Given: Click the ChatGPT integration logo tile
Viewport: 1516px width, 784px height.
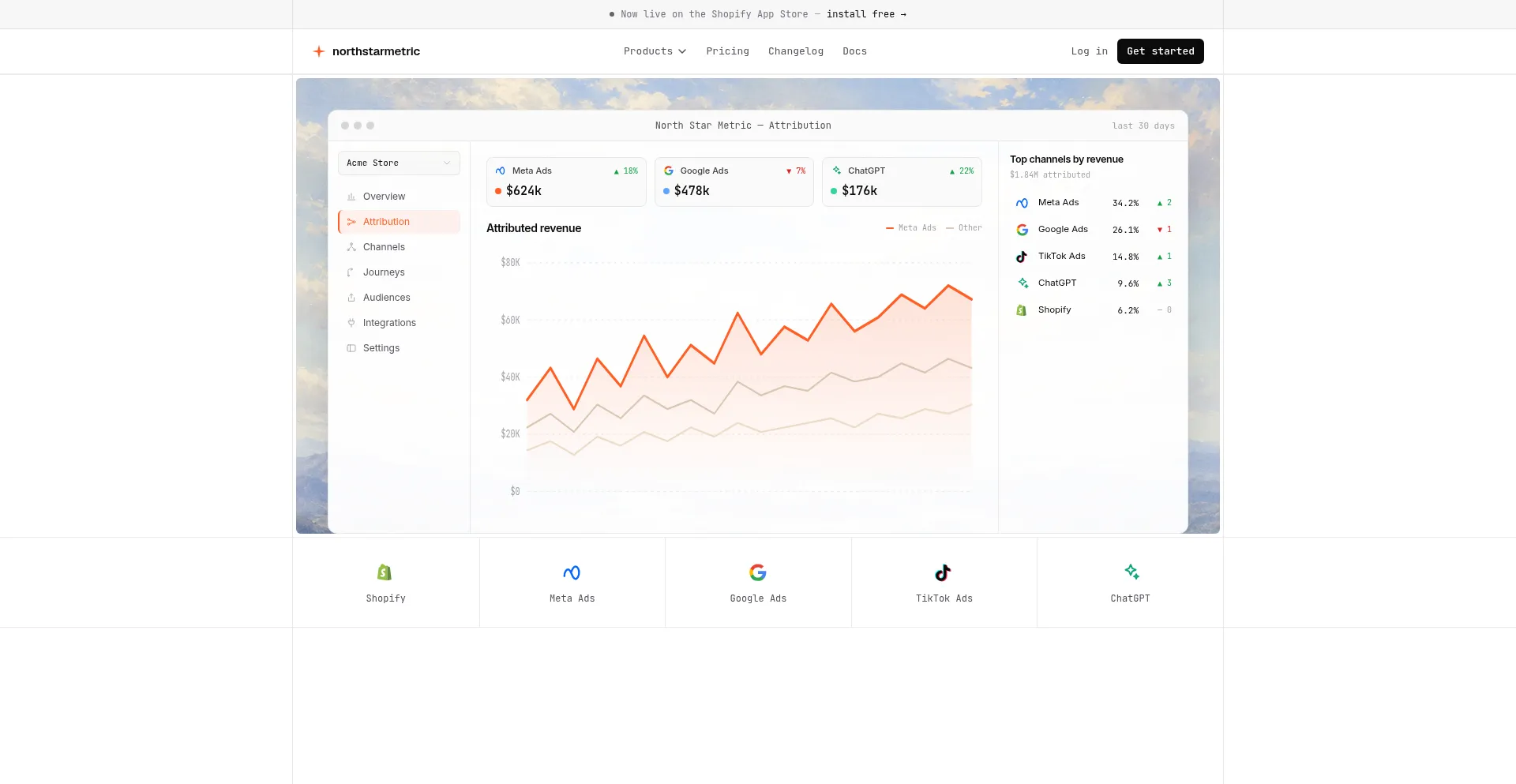Looking at the screenshot, I should [x=1130, y=583].
